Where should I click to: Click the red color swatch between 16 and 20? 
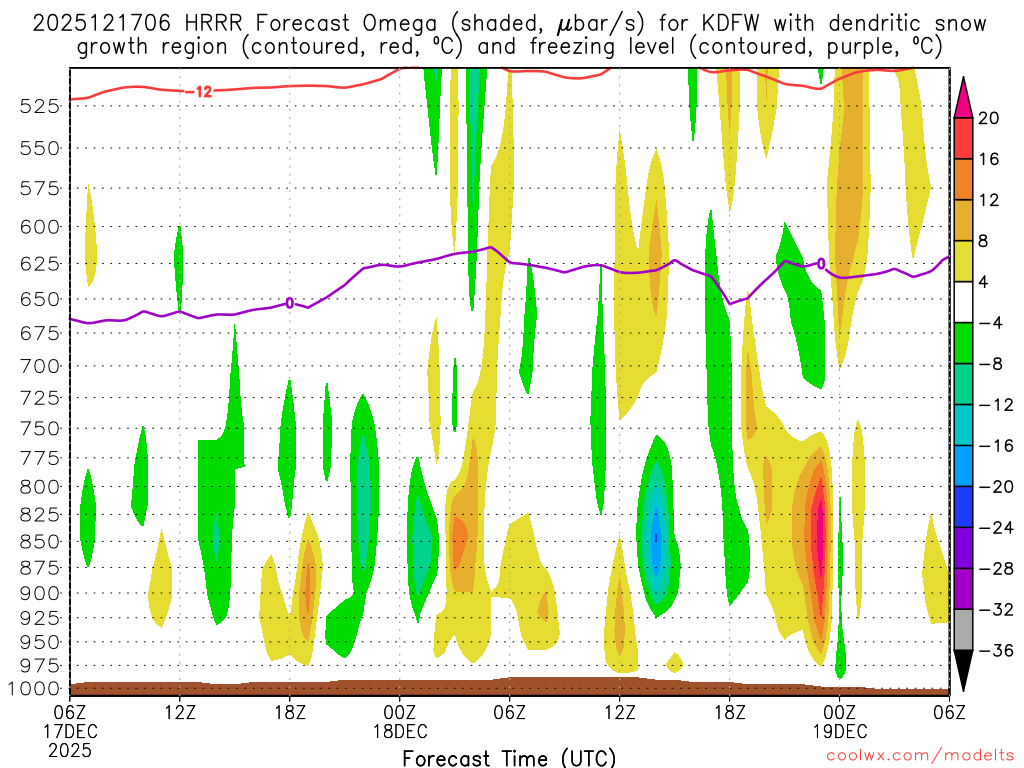963,138
